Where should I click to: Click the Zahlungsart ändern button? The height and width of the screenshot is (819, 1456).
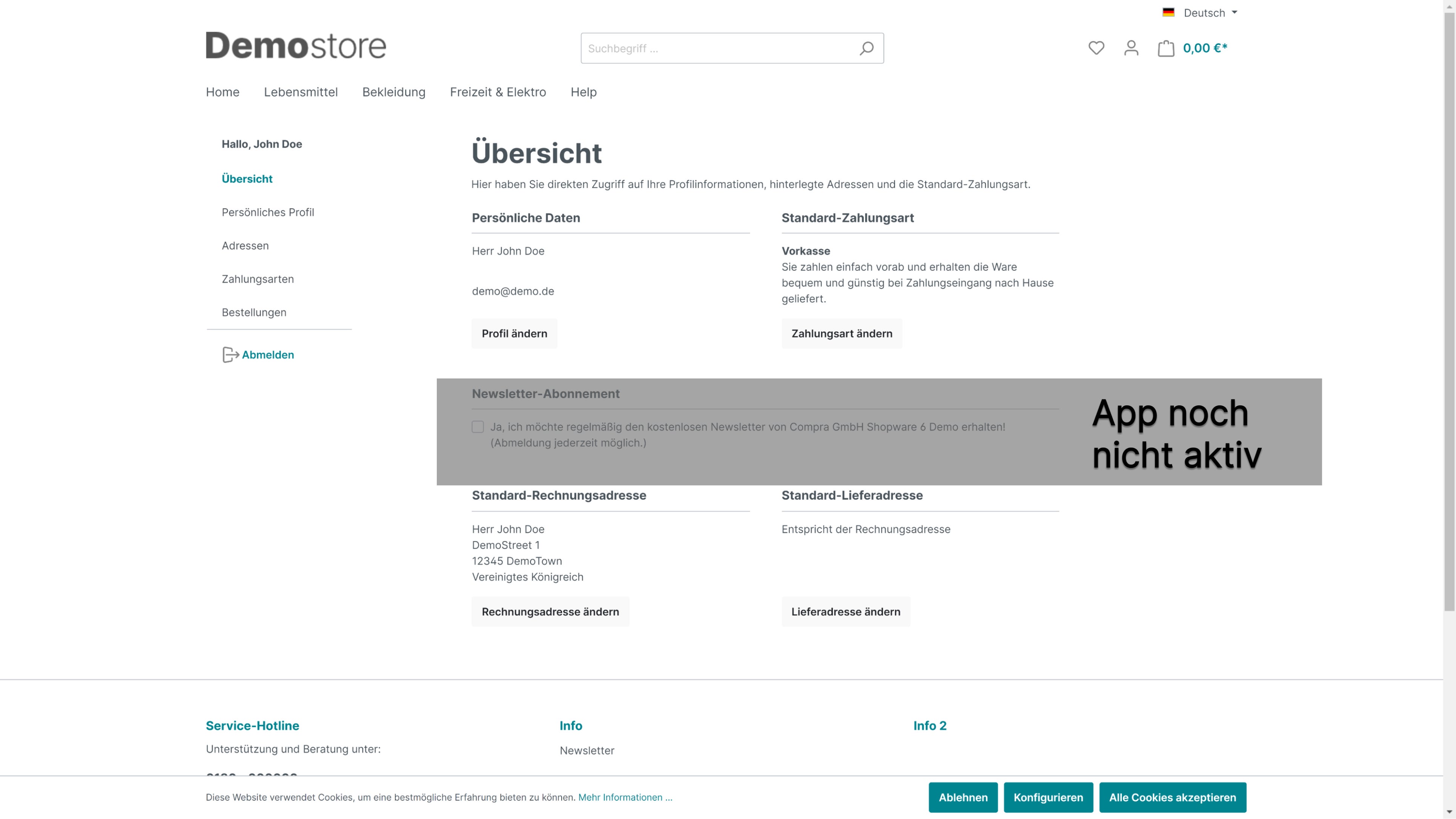pos(842,334)
